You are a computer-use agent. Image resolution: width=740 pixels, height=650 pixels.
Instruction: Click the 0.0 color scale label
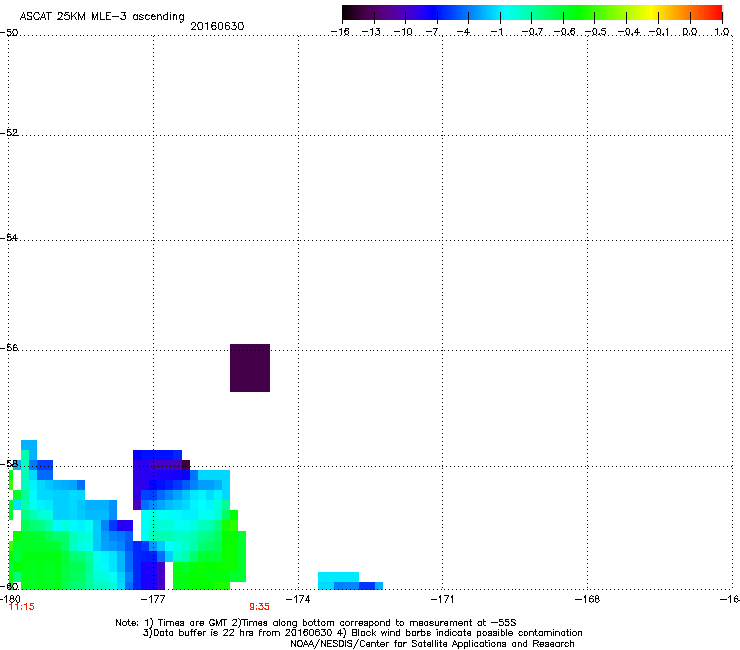(x=690, y=32)
